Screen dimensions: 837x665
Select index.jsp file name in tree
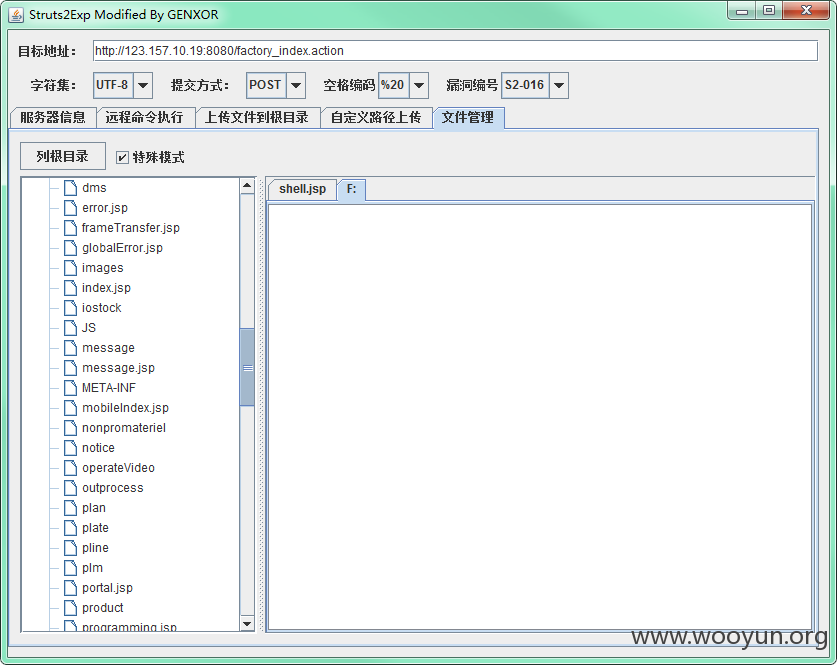[106, 288]
